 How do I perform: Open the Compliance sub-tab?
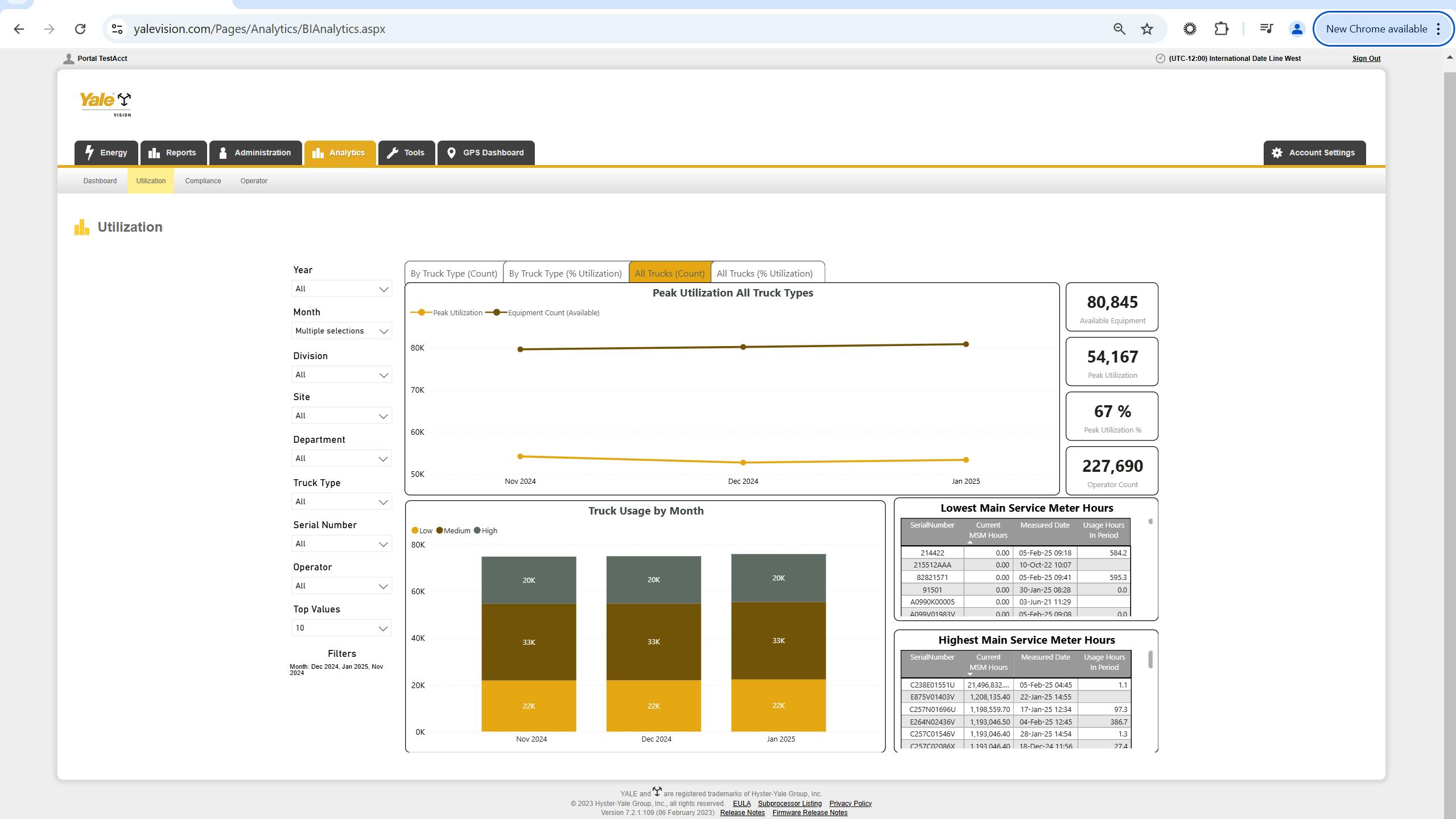203,181
